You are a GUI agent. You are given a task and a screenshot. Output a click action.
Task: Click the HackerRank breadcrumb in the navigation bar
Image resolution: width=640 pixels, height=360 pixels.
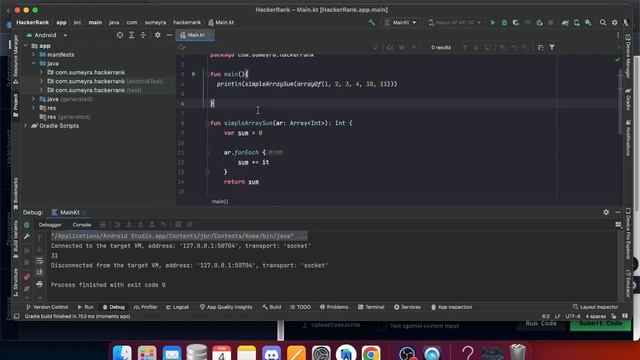coord(32,22)
